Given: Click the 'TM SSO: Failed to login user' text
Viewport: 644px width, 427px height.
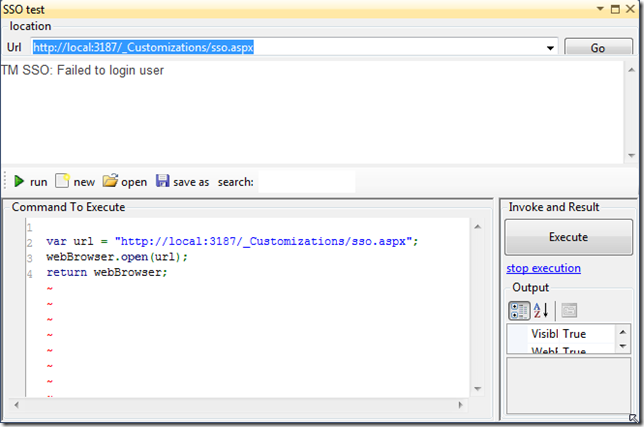Looking at the screenshot, I should [x=83, y=70].
